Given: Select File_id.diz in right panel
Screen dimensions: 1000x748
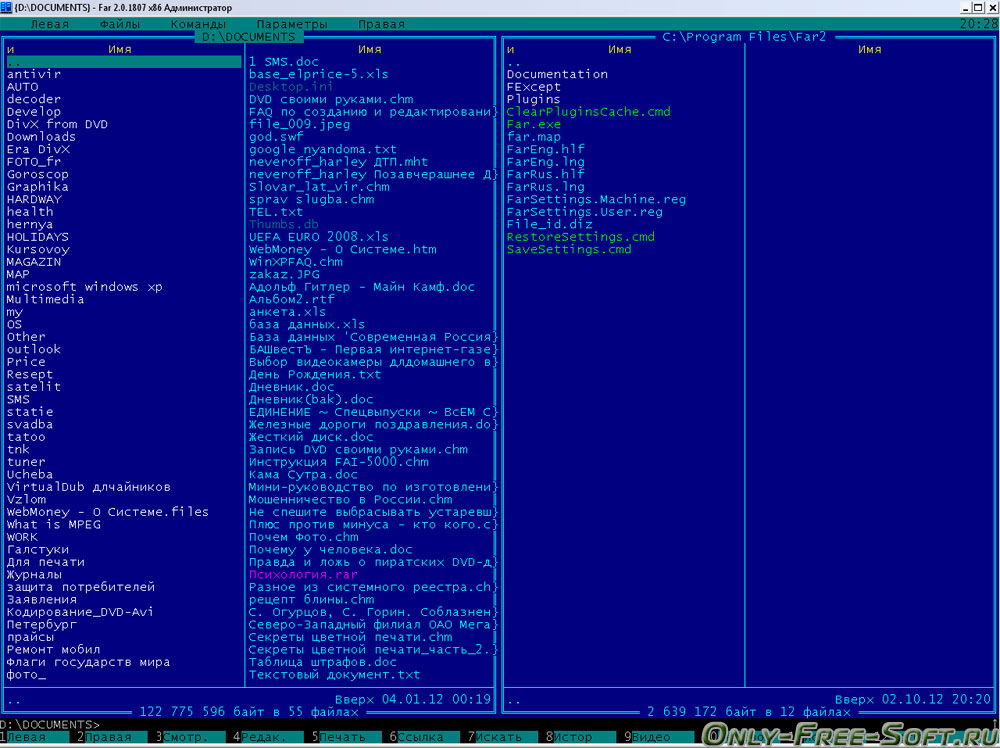Looking at the screenshot, I should [x=549, y=224].
